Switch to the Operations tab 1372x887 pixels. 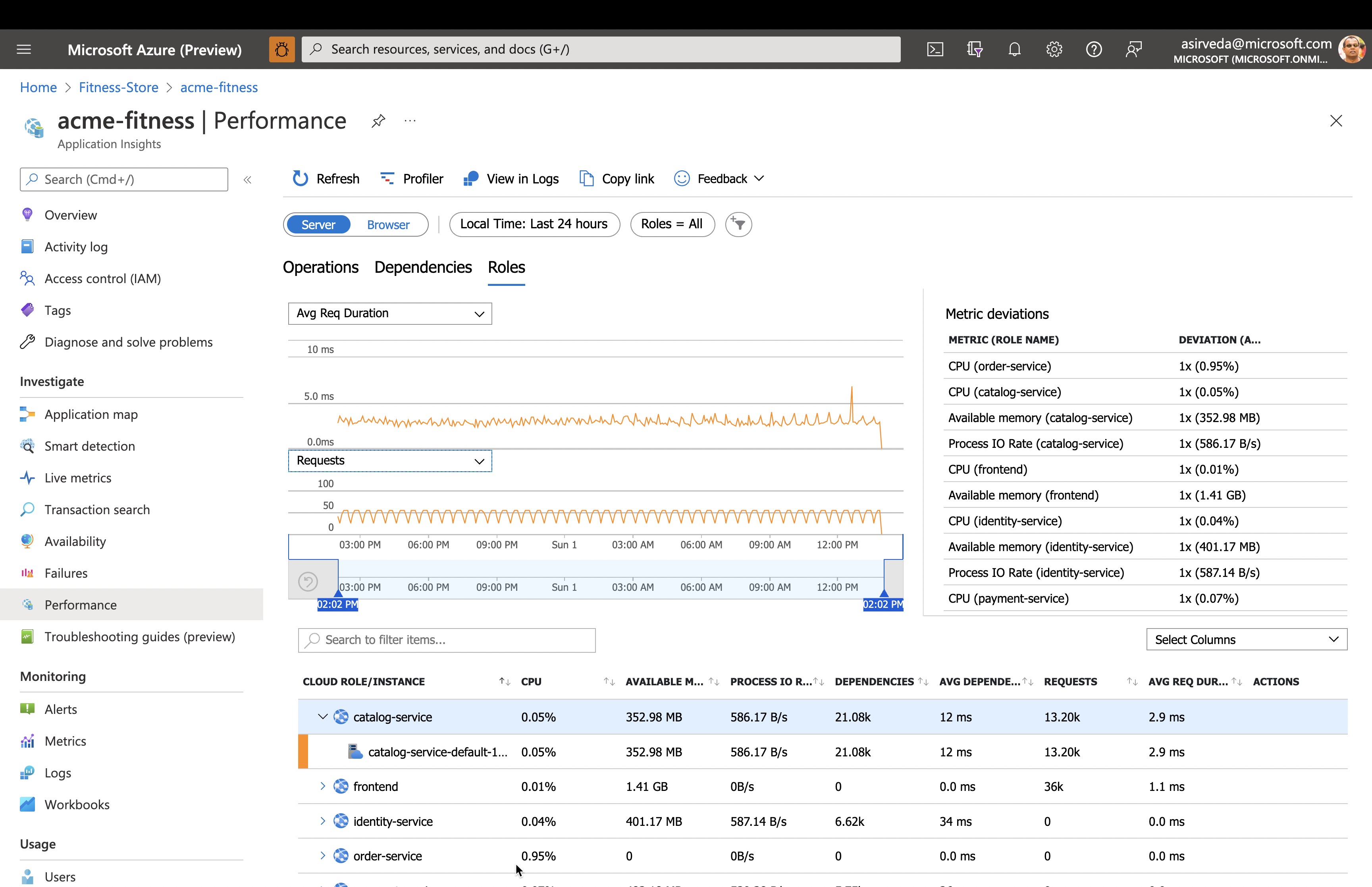tap(320, 267)
